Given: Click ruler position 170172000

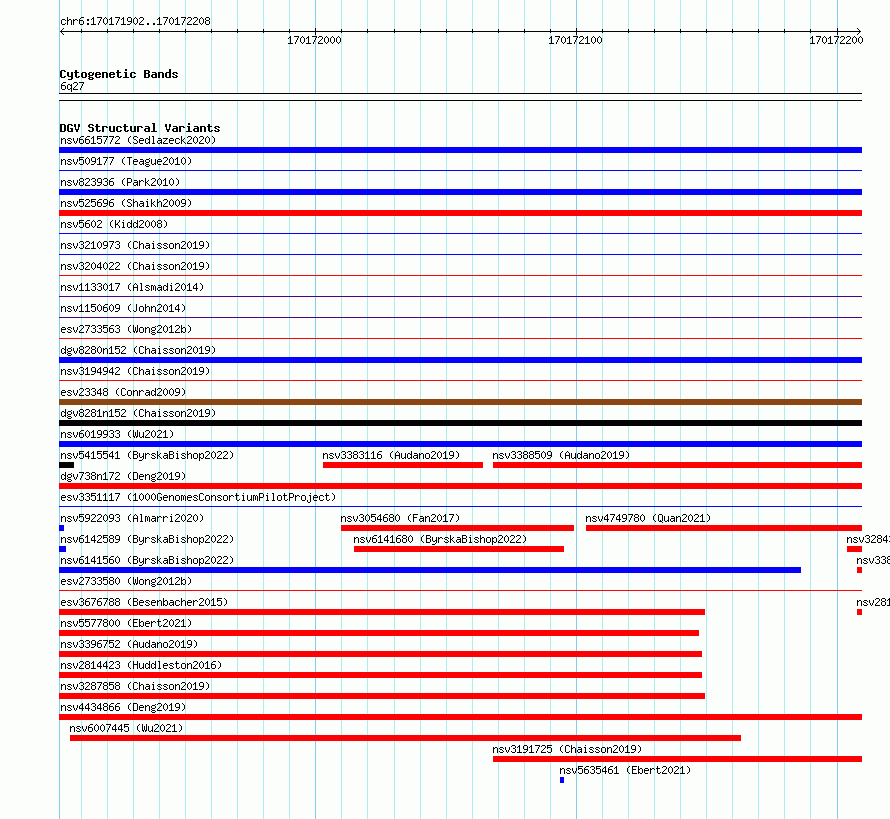Looking at the screenshot, I should 314,40.
